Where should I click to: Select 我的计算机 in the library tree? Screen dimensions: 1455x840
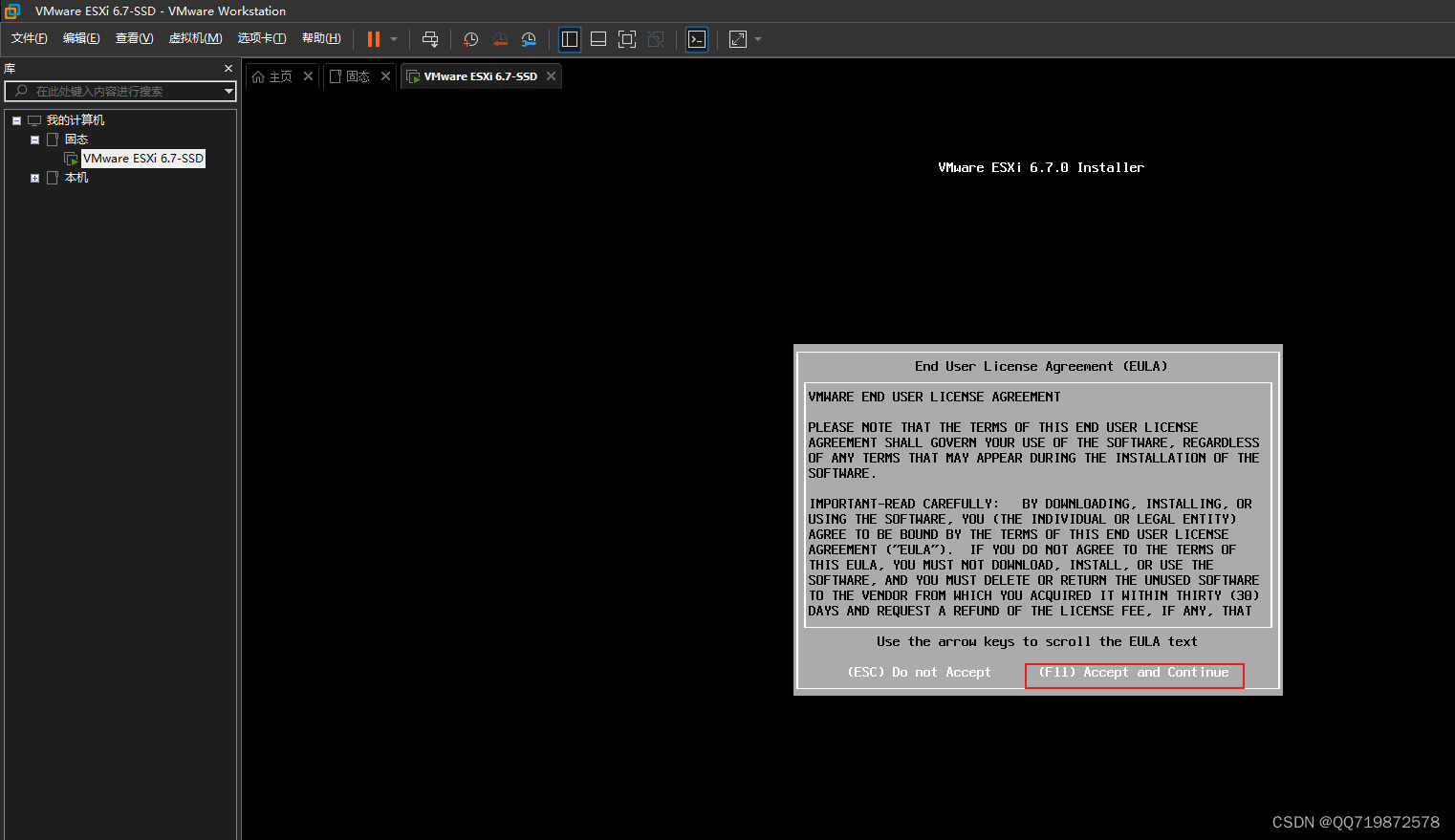76,120
